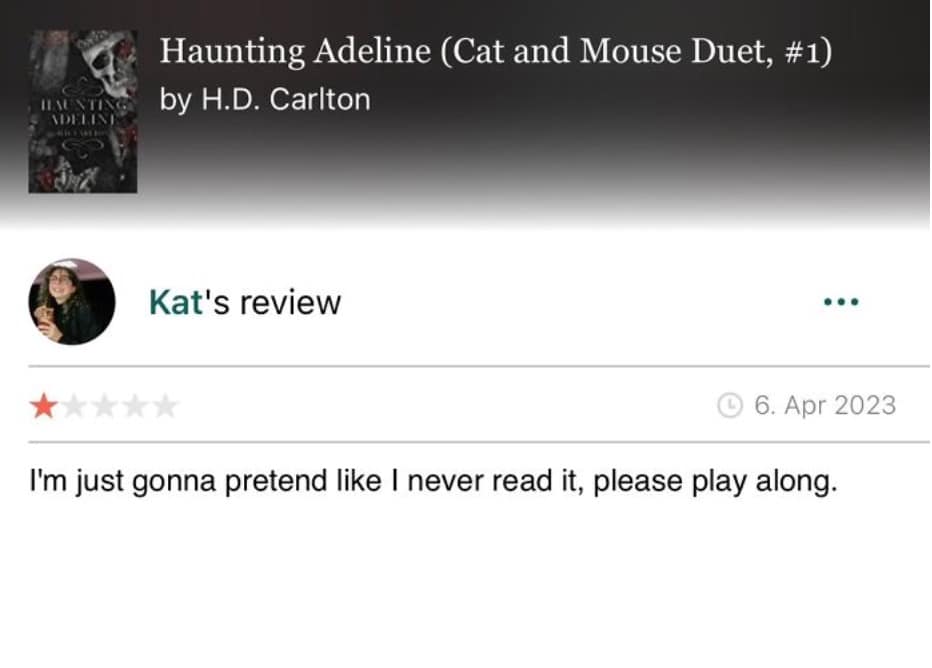Tap the Haunting Adeline book cover
932x668 pixels.
(82, 110)
